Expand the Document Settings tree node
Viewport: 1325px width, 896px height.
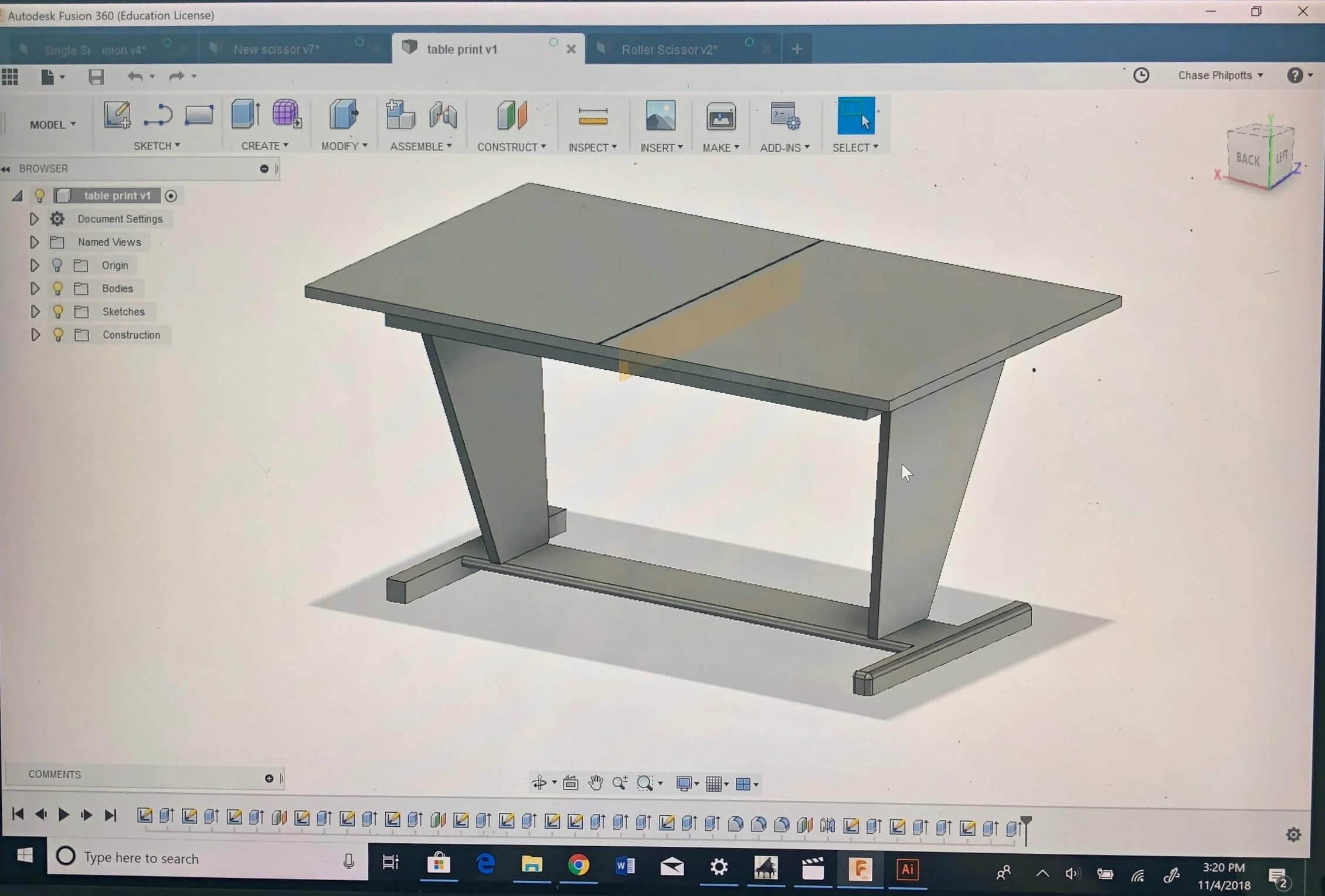(34, 219)
